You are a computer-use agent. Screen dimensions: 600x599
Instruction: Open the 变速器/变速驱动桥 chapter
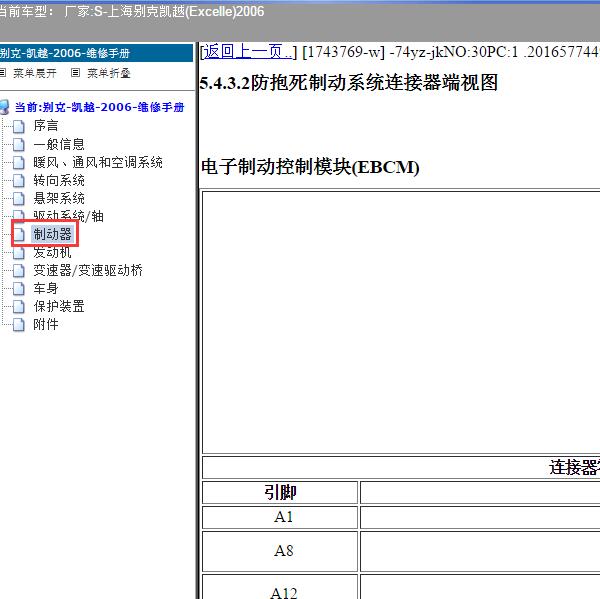pyautogui.click(x=88, y=270)
